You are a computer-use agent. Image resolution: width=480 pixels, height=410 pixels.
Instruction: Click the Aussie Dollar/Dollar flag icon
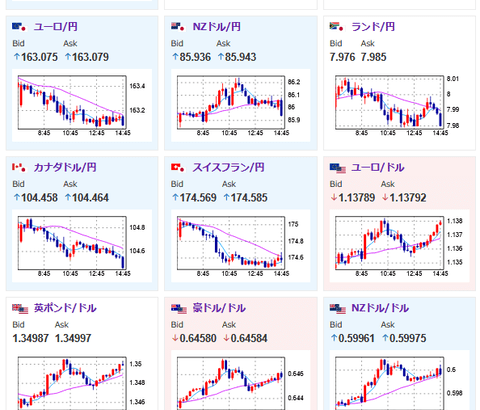pyautogui.click(x=179, y=309)
